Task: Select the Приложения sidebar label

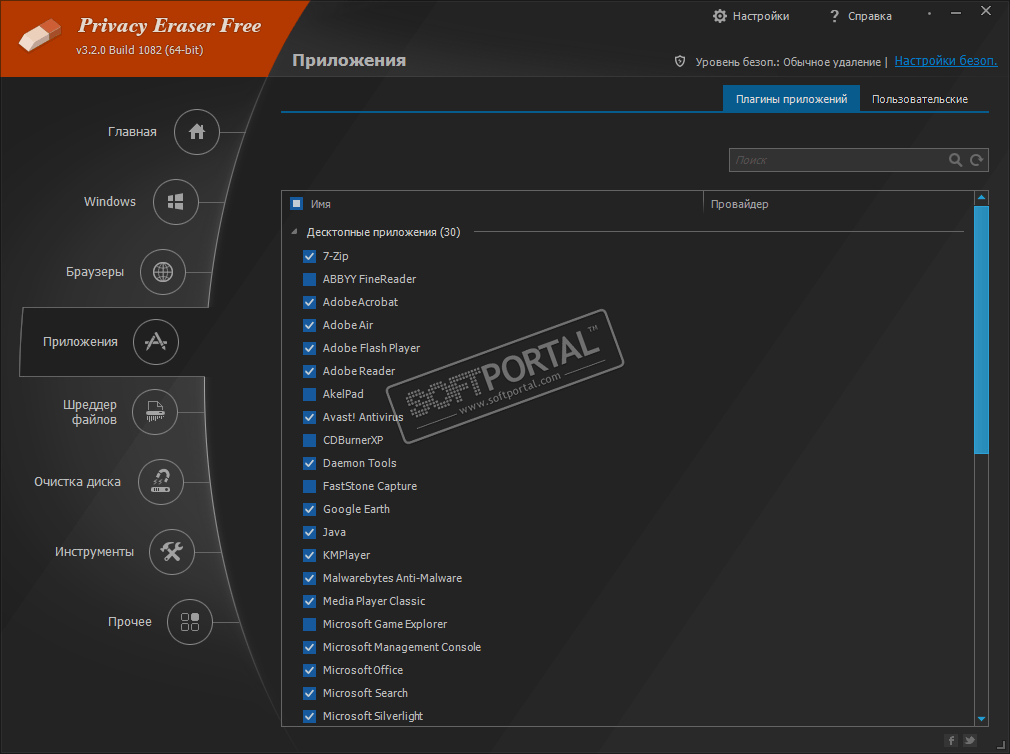Action: [81, 342]
